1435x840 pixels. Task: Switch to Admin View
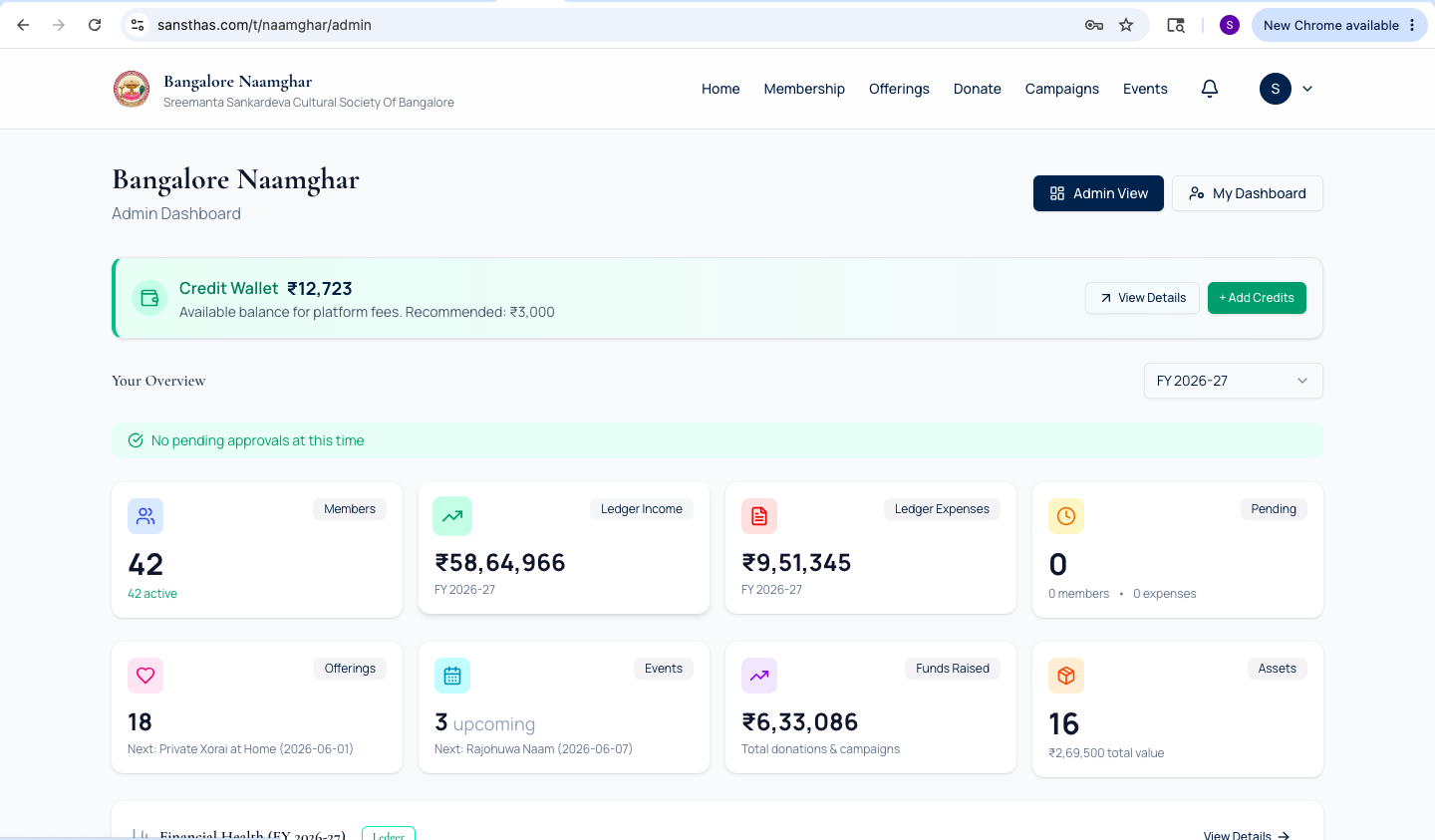1098,193
